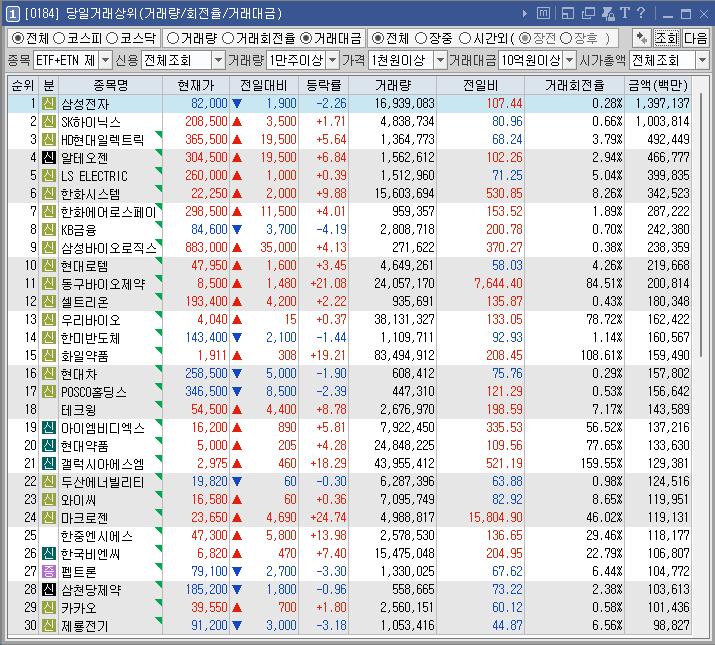The height and width of the screenshot is (645, 715).
Task: Sort by the 등락률 column header
Action: click(x=323, y=85)
